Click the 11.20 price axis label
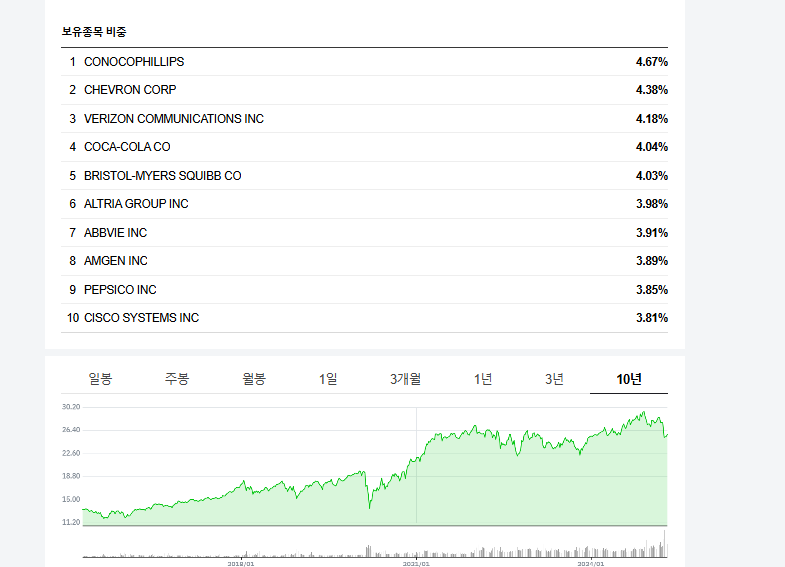This screenshot has width=785, height=567. pyautogui.click(x=71, y=522)
